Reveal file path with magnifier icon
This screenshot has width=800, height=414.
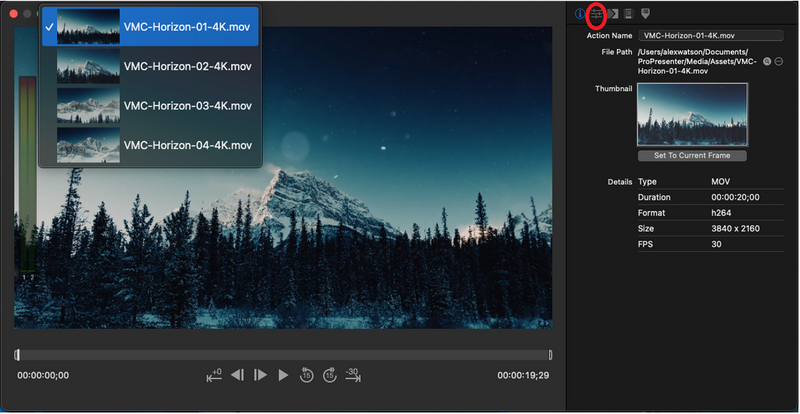pyautogui.click(x=767, y=61)
